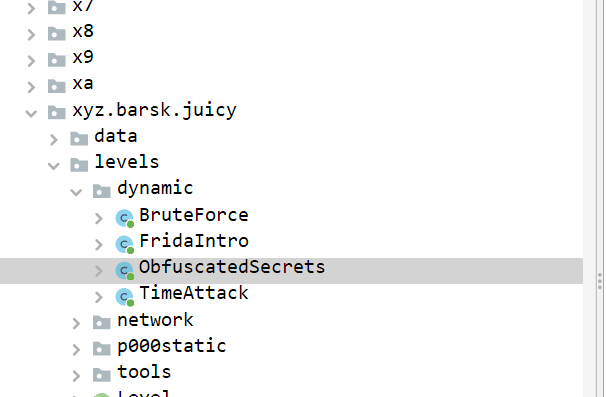Image resolution: width=606 pixels, height=397 pixels.
Task: Click the ObfuscatedSecrets class icon
Action: [124, 271]
